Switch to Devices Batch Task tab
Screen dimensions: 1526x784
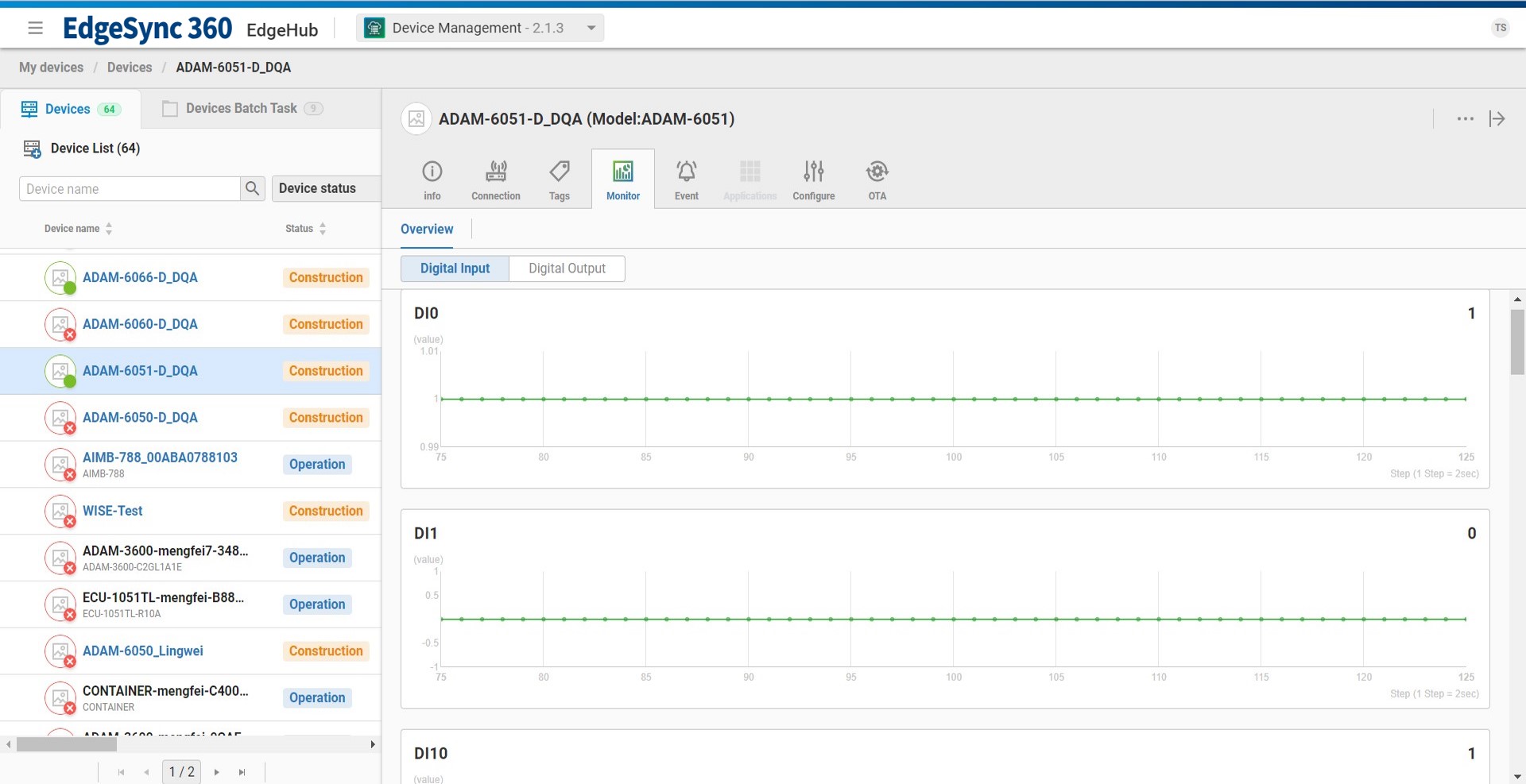(x=242, y=109)
